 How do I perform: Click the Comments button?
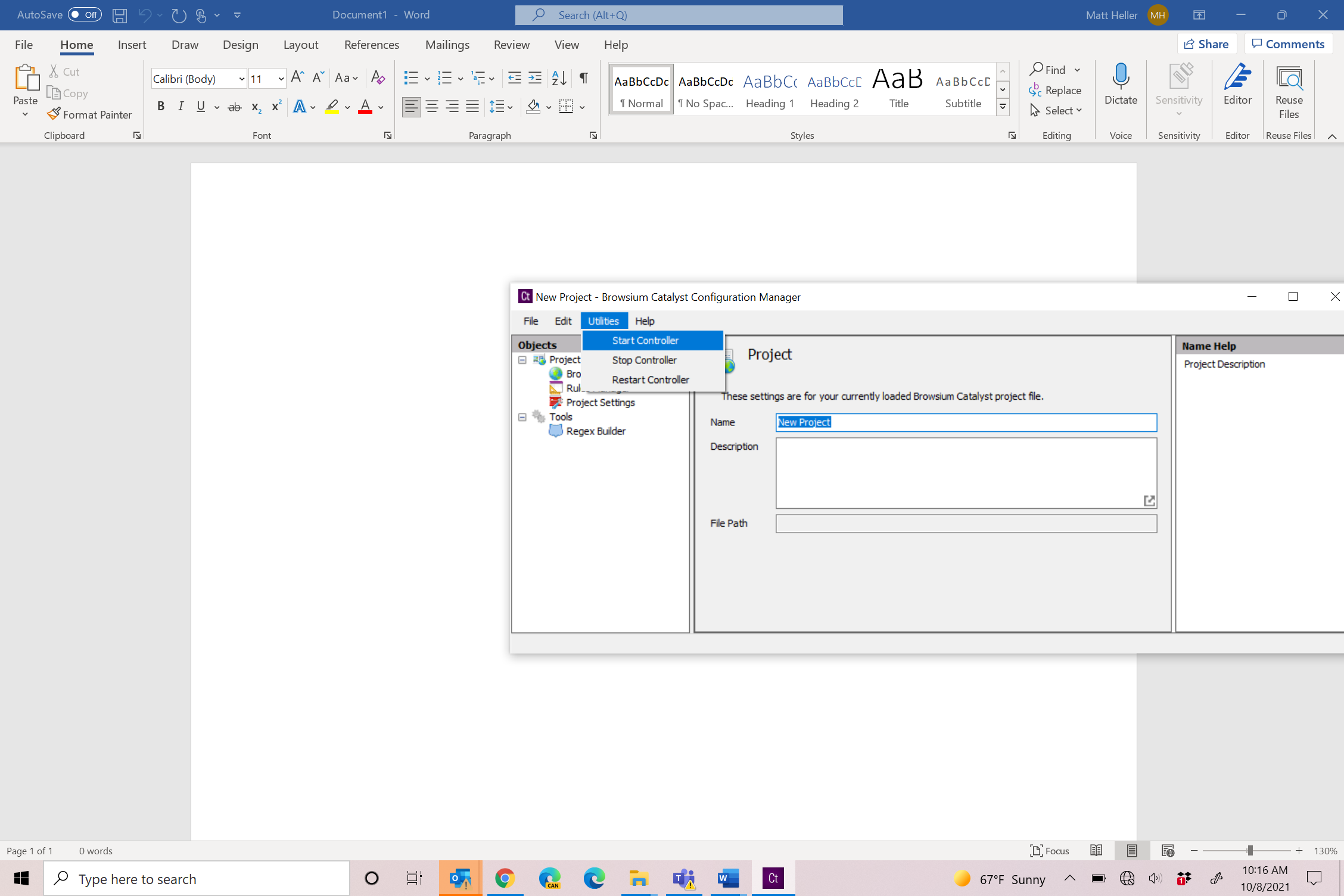click(x=1288, y=44)
